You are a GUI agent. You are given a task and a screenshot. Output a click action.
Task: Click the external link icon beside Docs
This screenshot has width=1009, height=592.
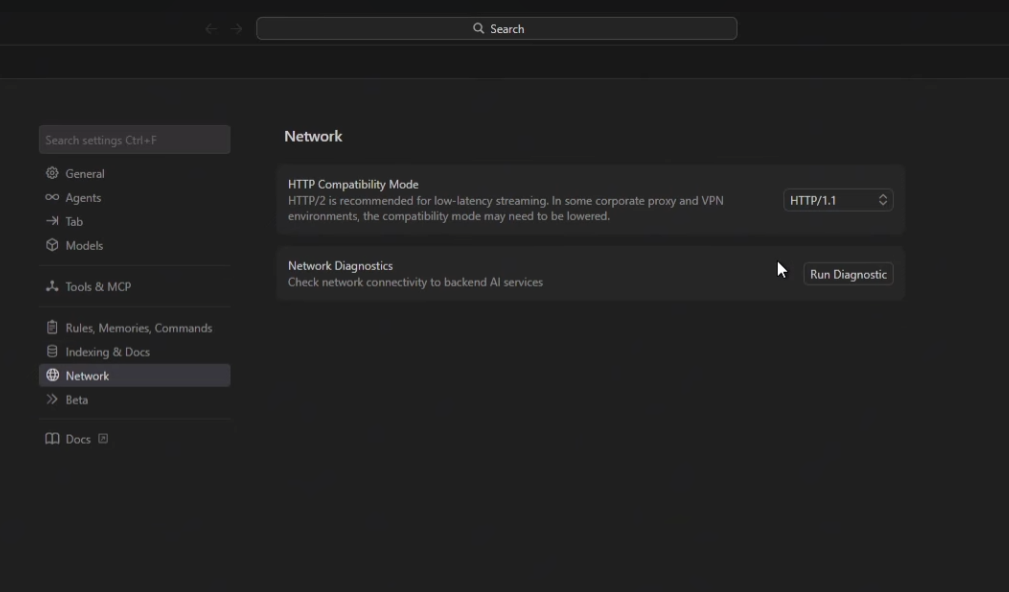pyautogui.click(x=103, y=439)
